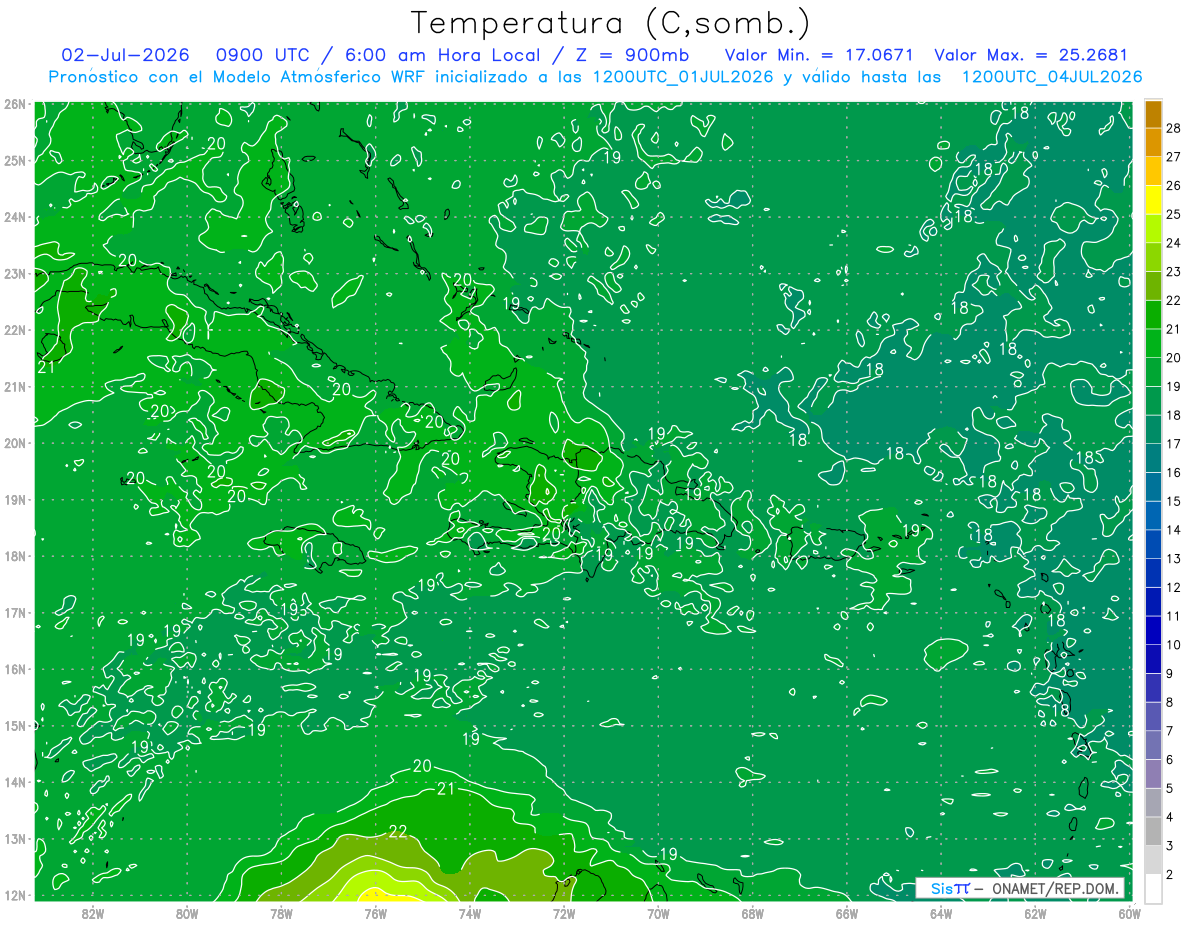Click the colorbar legend value 27

click(1174, 157)
